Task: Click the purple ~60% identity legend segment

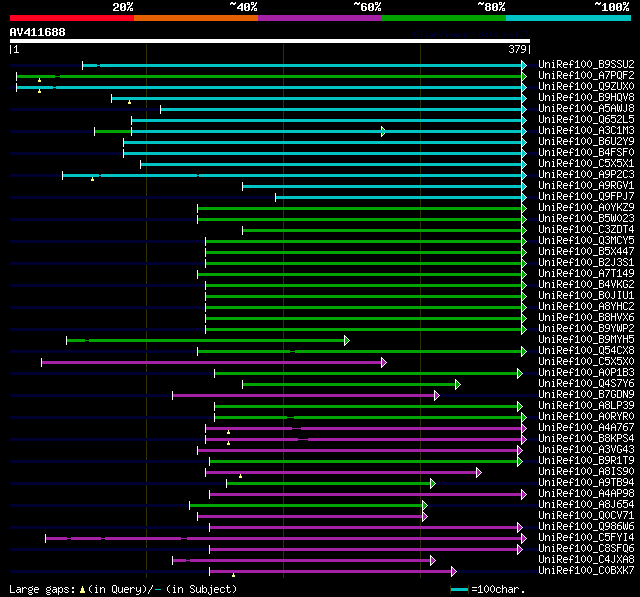Action: (x=320, y=18)
